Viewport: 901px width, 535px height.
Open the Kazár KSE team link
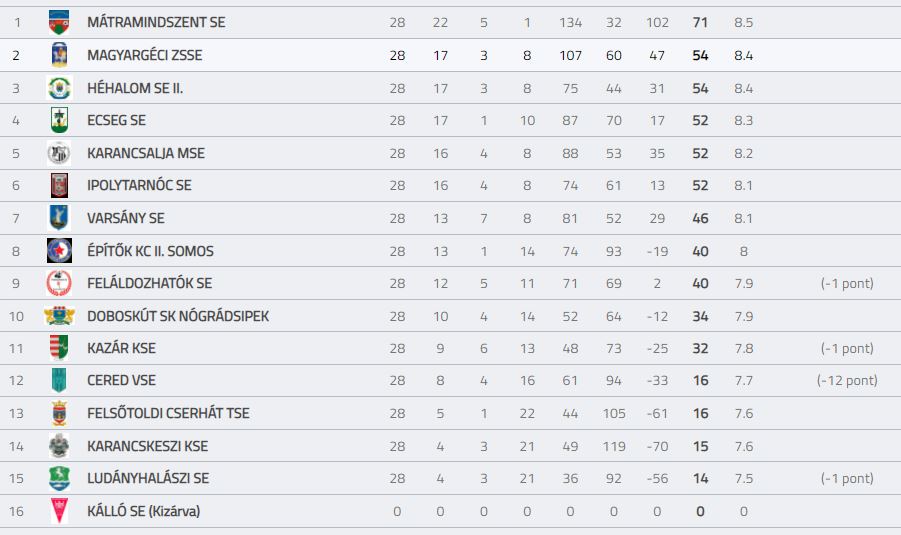click(x=121, y=348)
